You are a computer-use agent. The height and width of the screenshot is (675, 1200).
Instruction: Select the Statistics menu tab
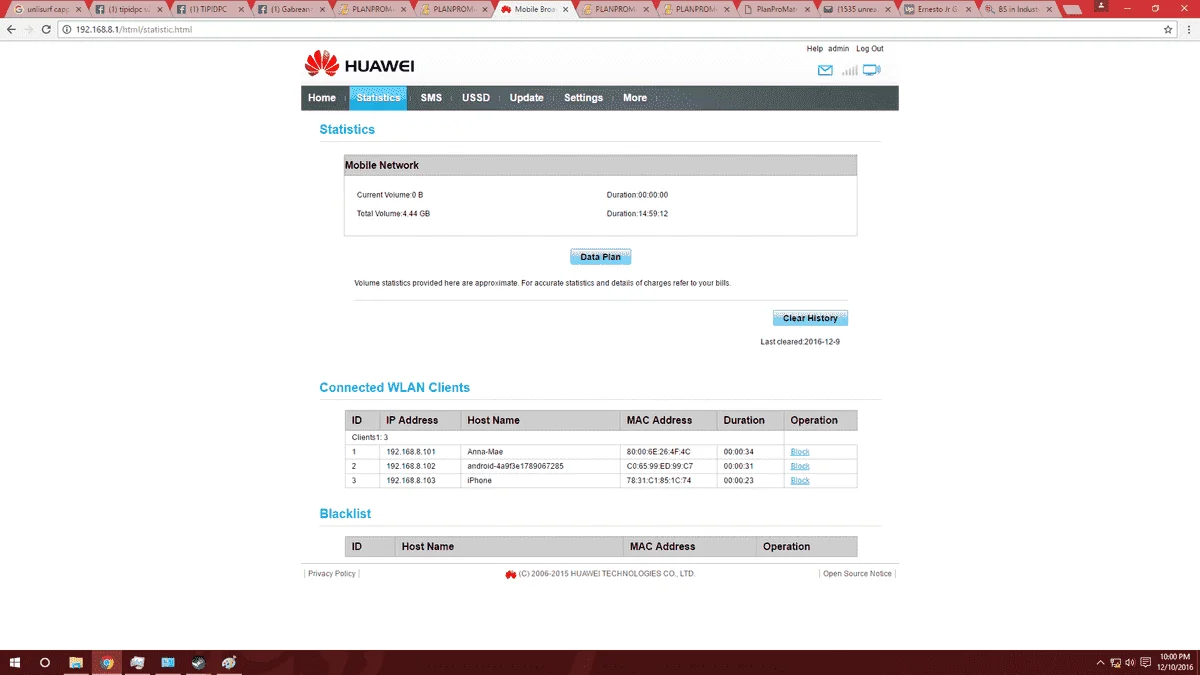378,98
